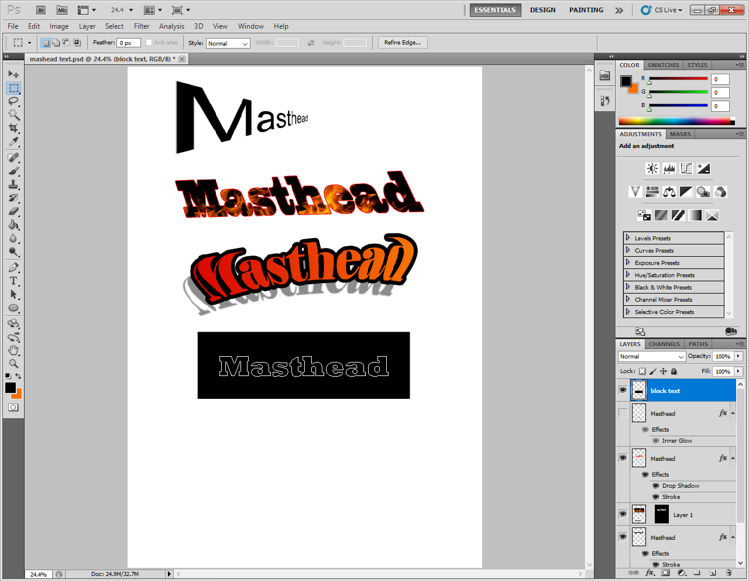Click the toolbox foreground color swatch
The image size is (749, 581).
pos(10,387)
